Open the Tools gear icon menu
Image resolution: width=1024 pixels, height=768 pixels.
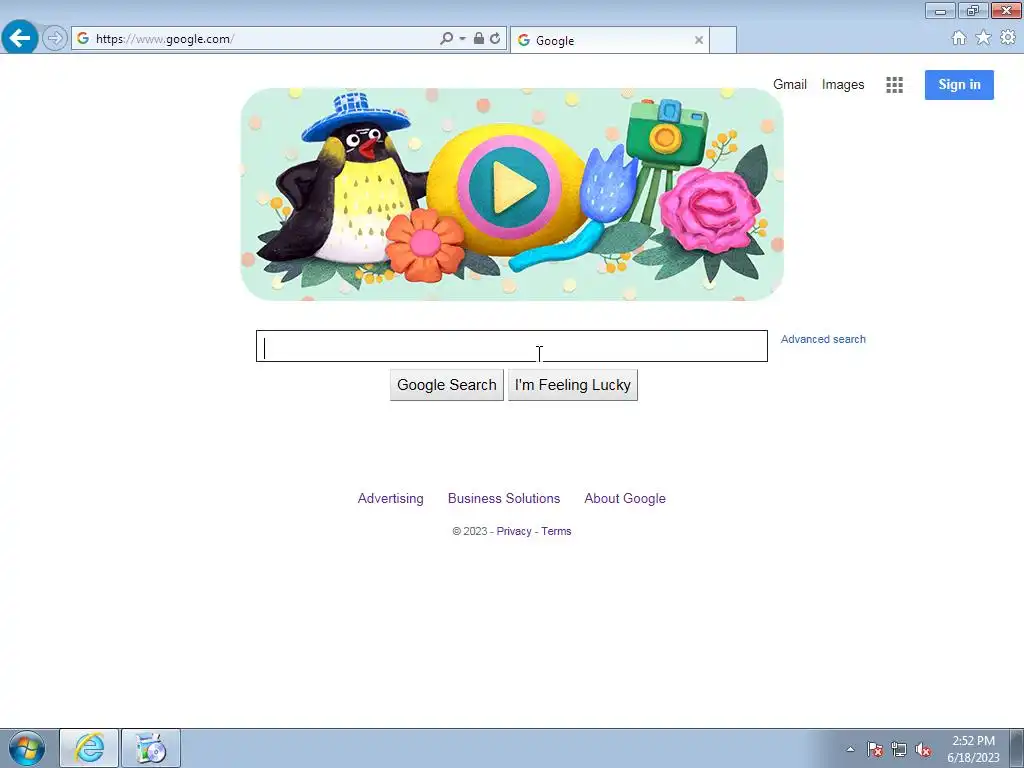coord(1008,38)
